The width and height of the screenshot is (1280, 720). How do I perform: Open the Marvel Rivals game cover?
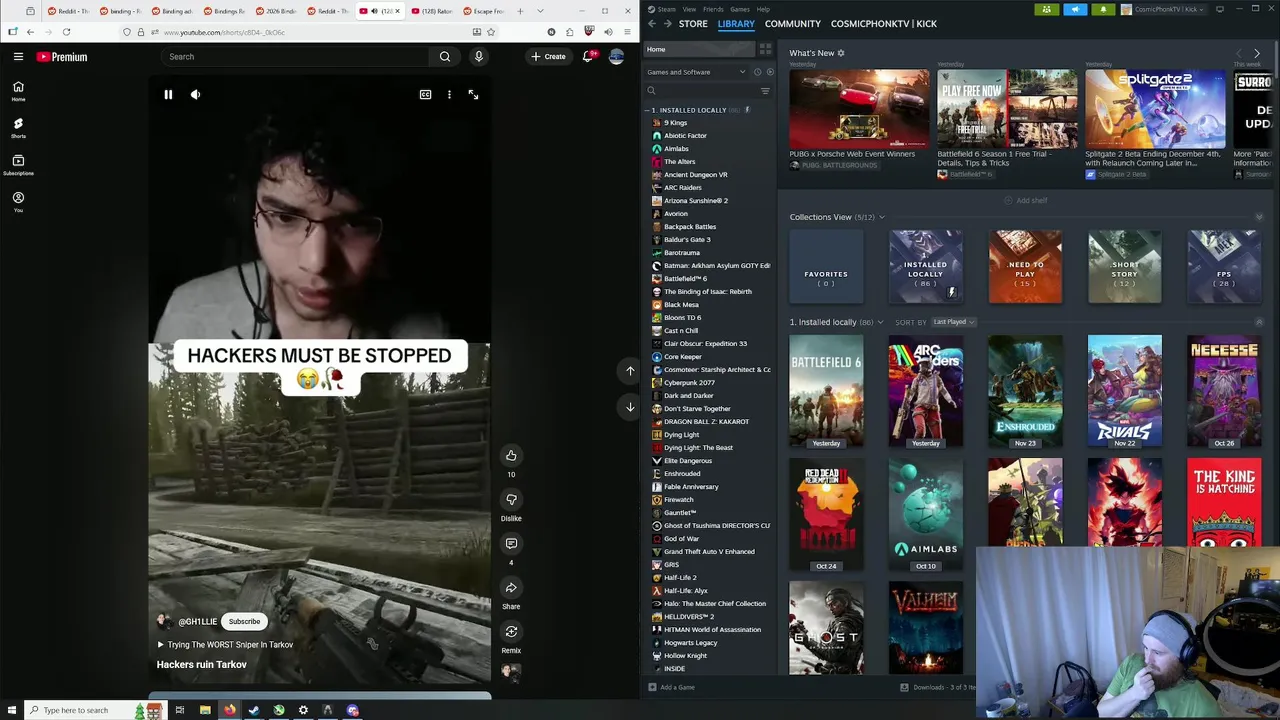pos(1125,391)
